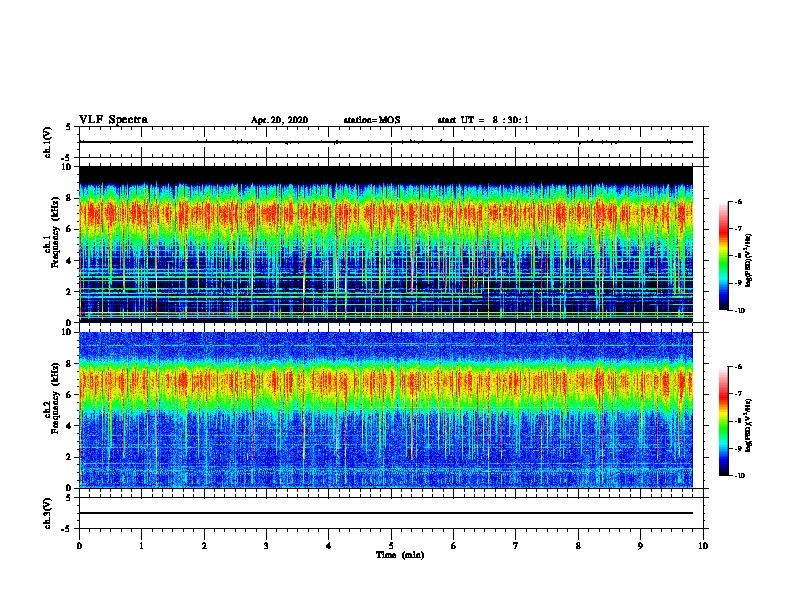Click the time axis tick label "3"
The width and height of the screenshot is (792, 612).
coord(266,546)
